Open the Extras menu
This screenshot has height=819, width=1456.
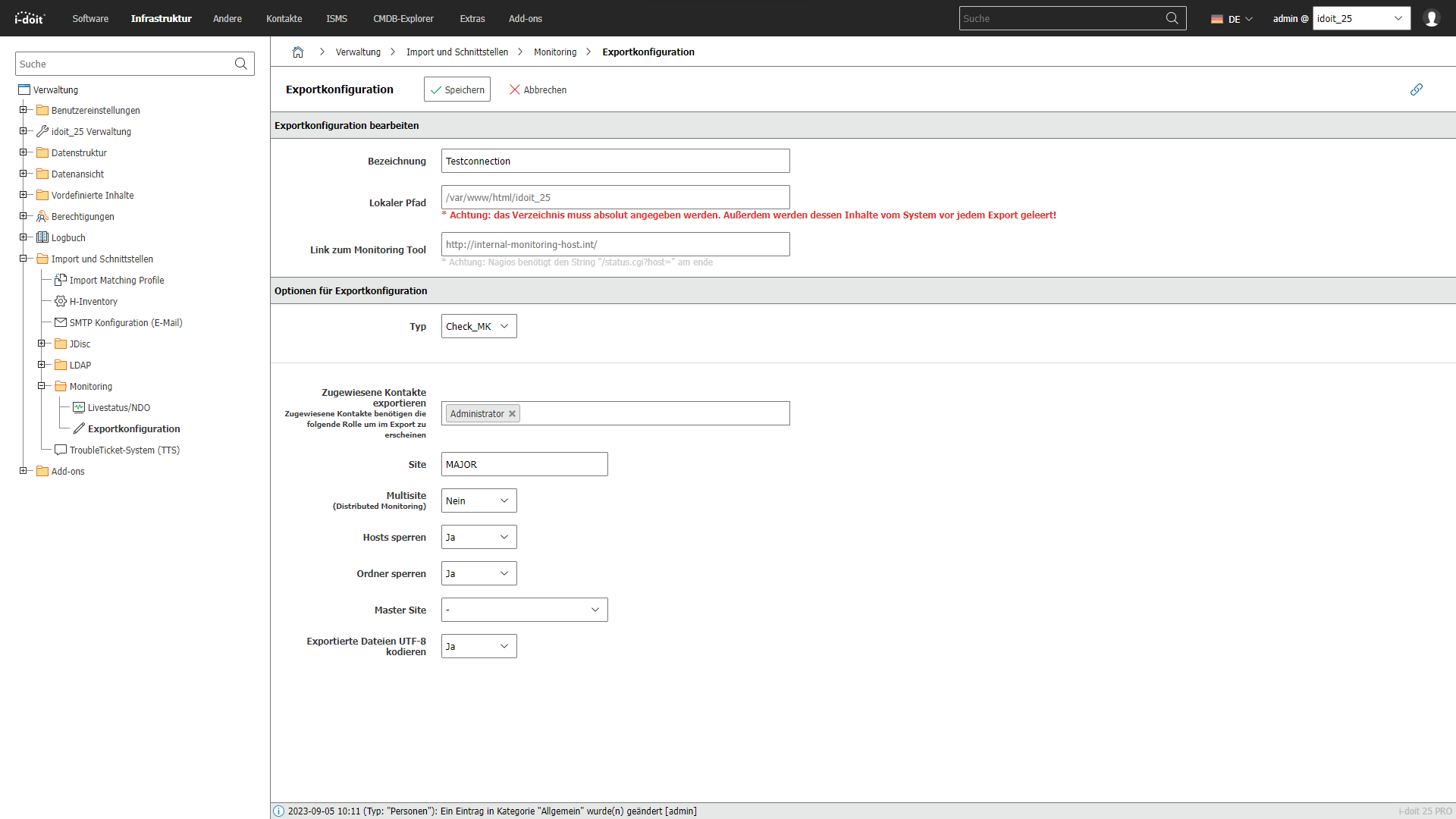tap(472, 18)
